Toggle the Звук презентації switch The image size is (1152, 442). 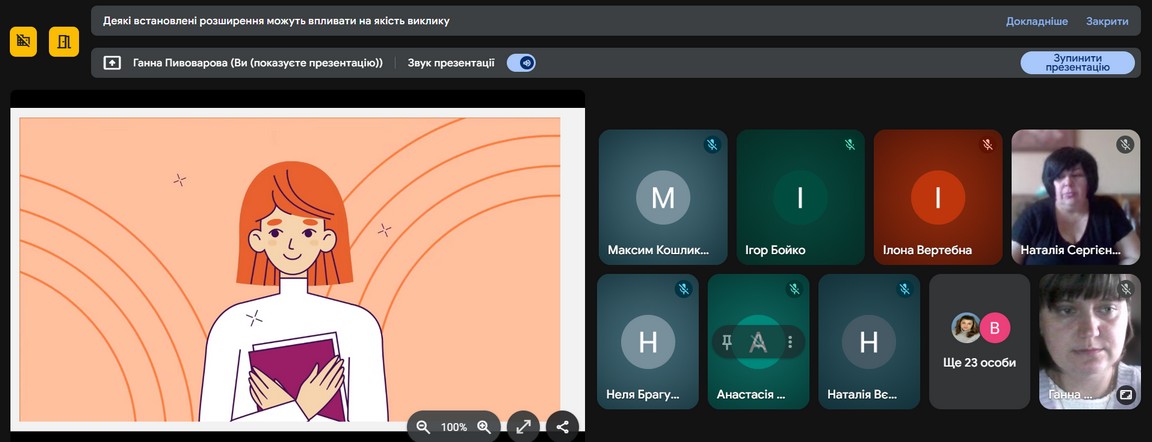click(x=521, y=63)
